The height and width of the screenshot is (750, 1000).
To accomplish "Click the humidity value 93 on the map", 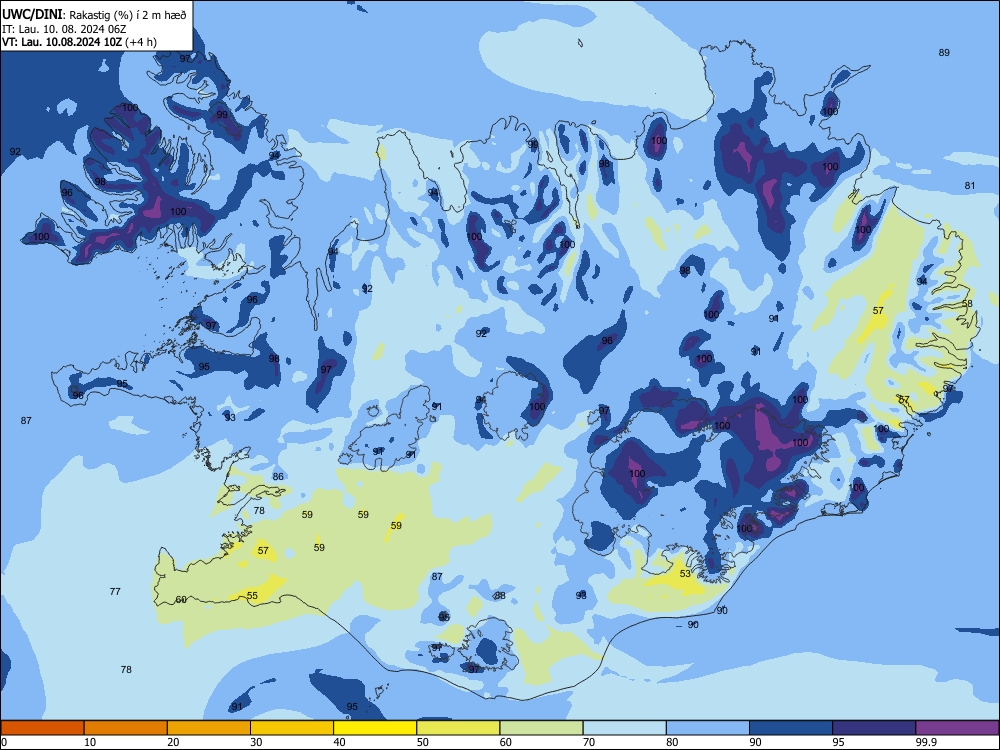I will click(x=230, y=417).
